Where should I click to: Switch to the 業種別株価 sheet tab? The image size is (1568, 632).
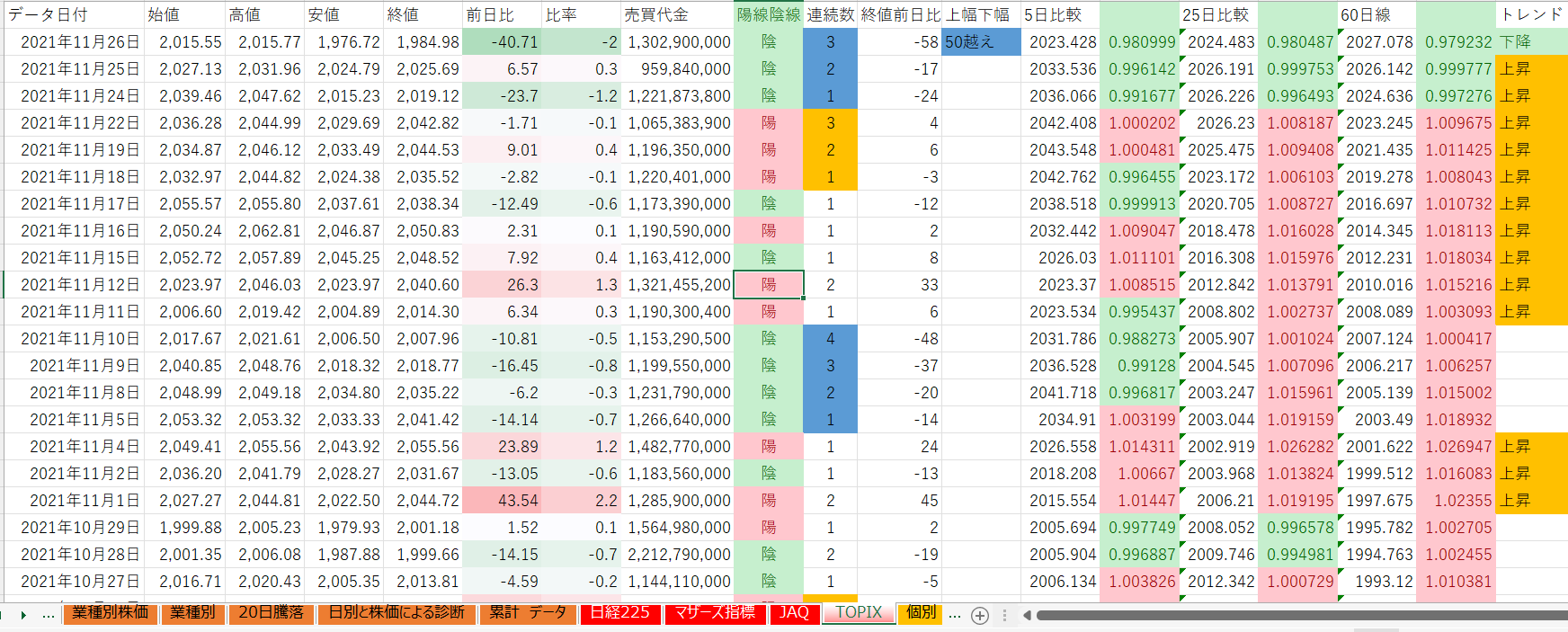tap(111, 613)
